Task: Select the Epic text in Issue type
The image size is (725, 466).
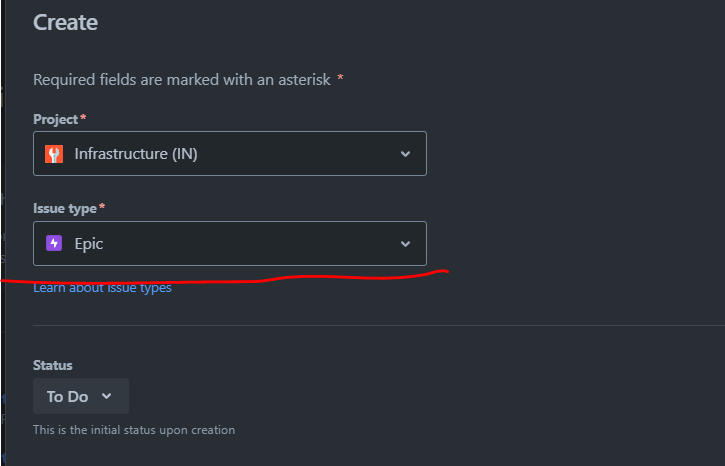Action: 89,244
